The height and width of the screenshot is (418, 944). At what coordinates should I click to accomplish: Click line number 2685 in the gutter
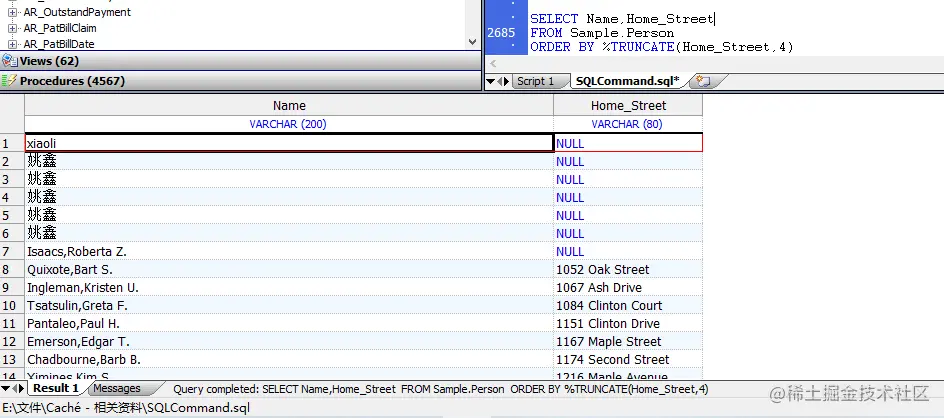[501, 33]
